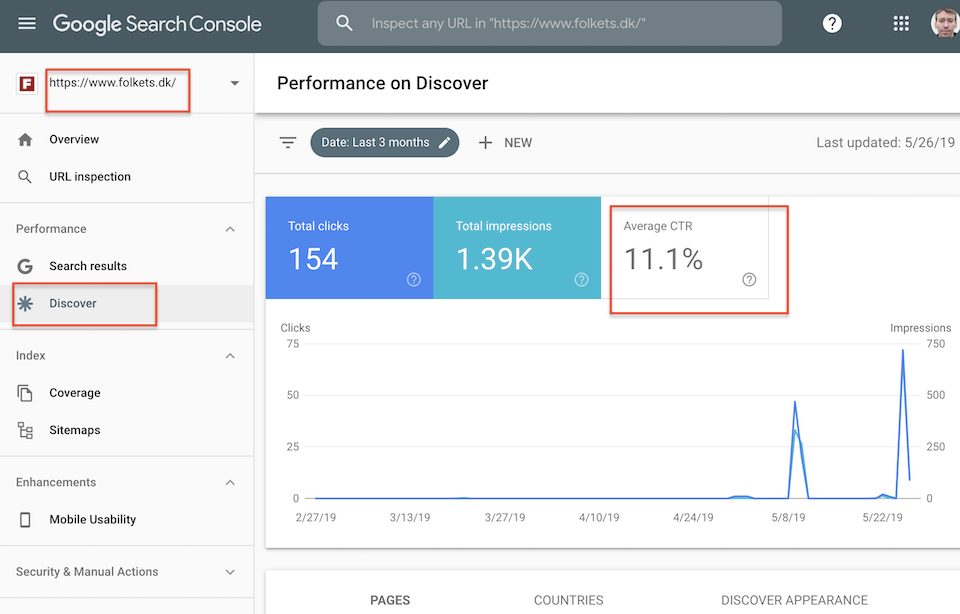Click the Overview home icon

[x=25, y=140]
